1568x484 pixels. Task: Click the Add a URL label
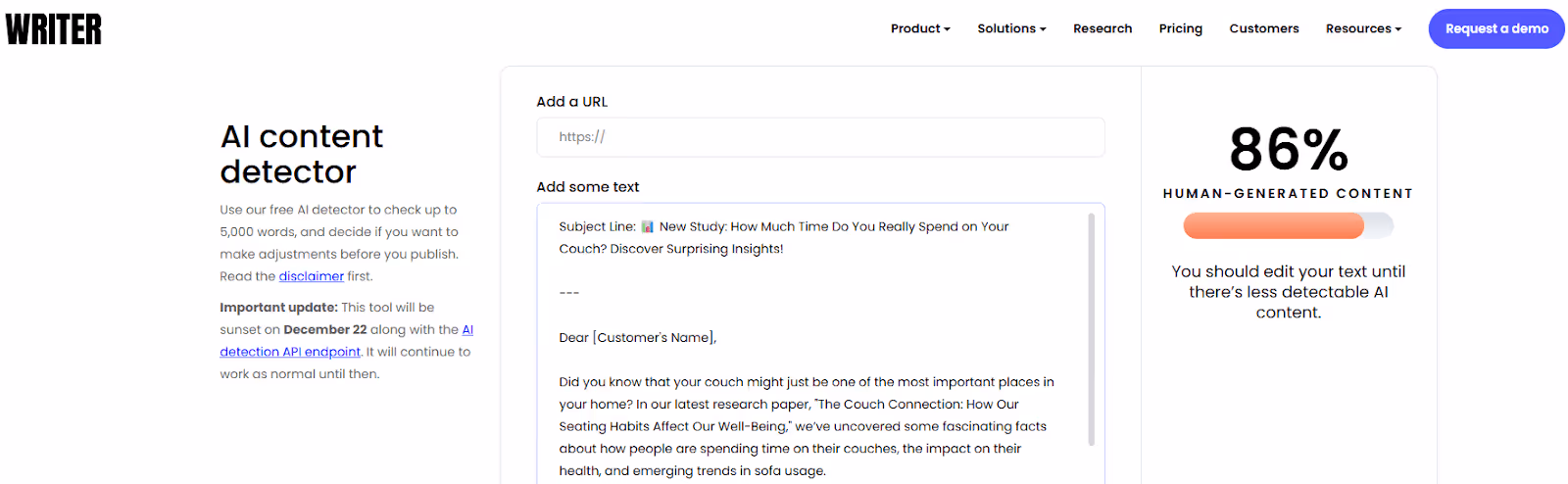point(571,102)
